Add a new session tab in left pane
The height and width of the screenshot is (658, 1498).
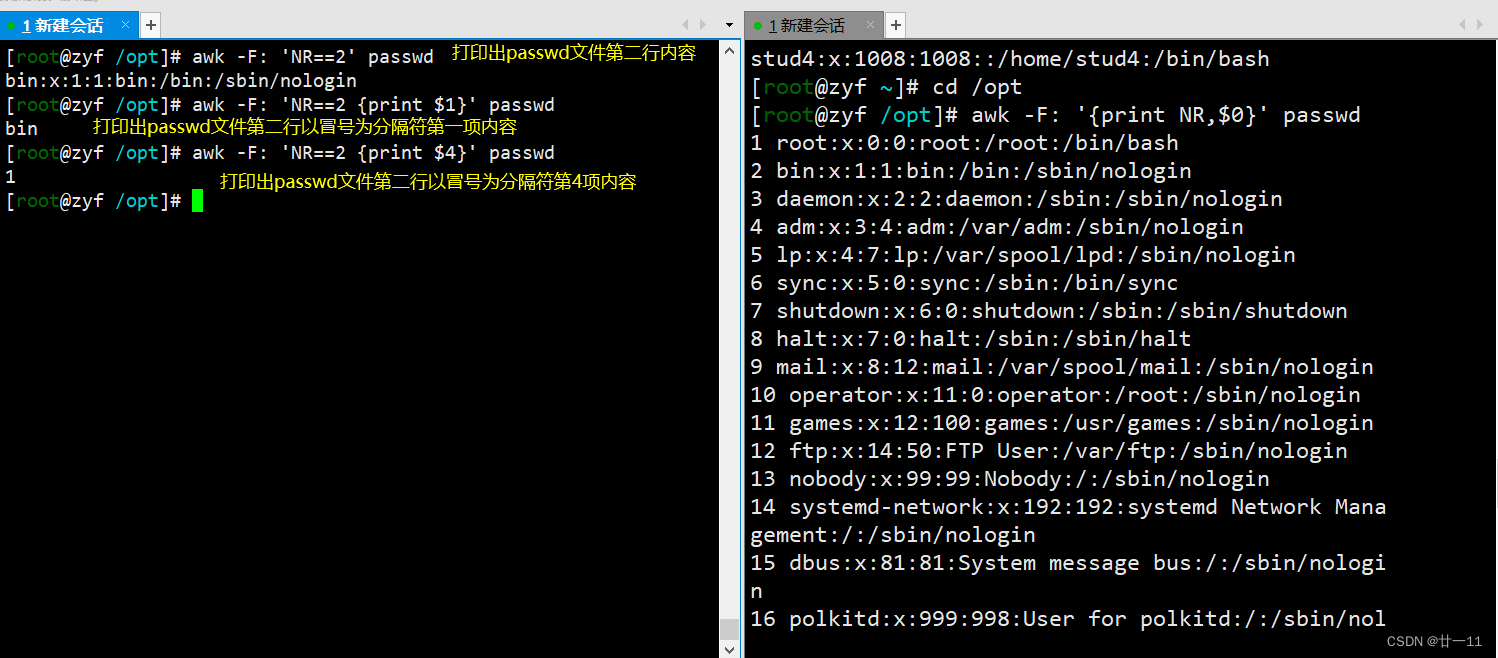click(x=150, y=25)
